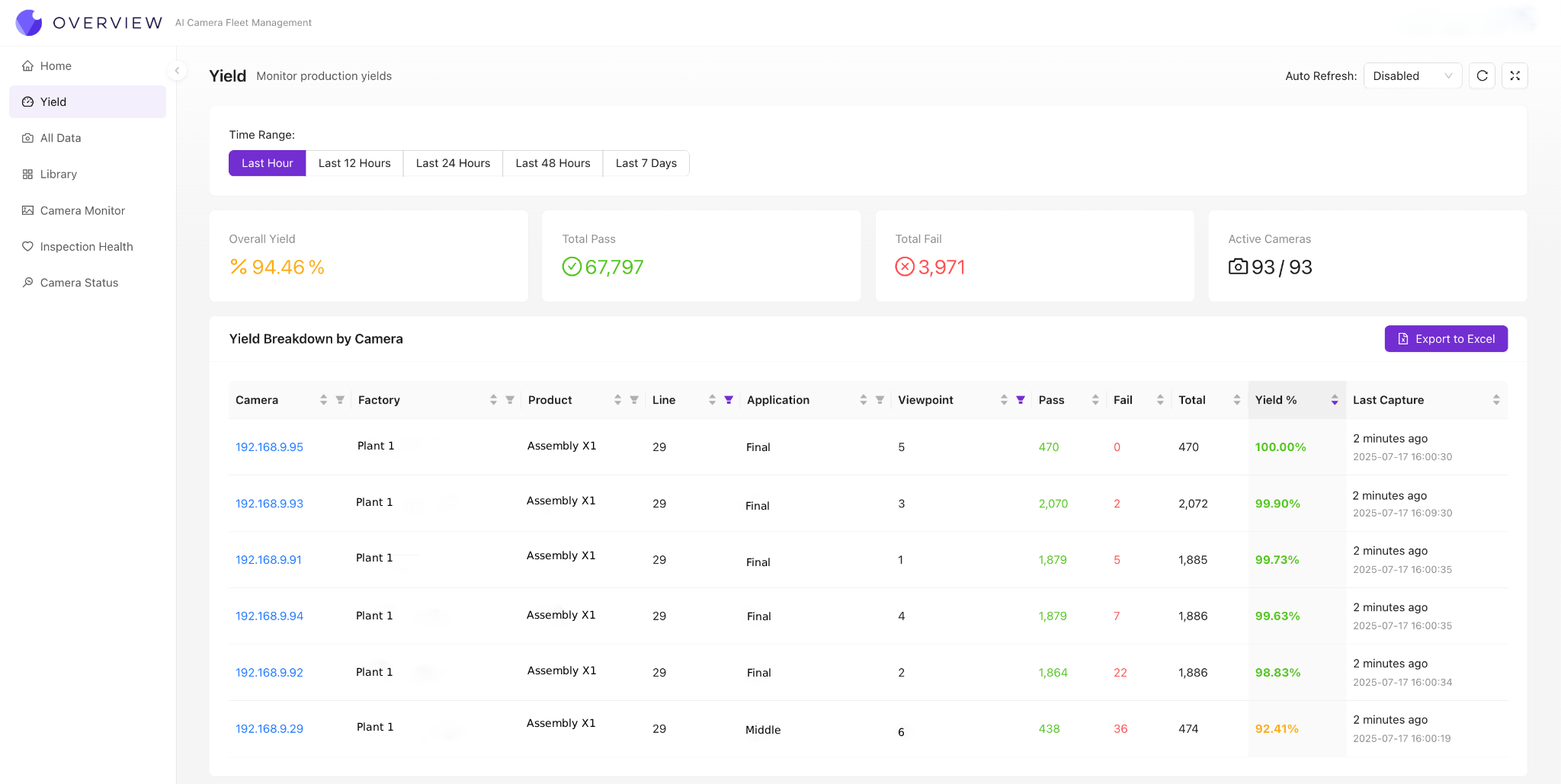
Task: Open camera link 192.168.9.95
Action: click(268, 447)
